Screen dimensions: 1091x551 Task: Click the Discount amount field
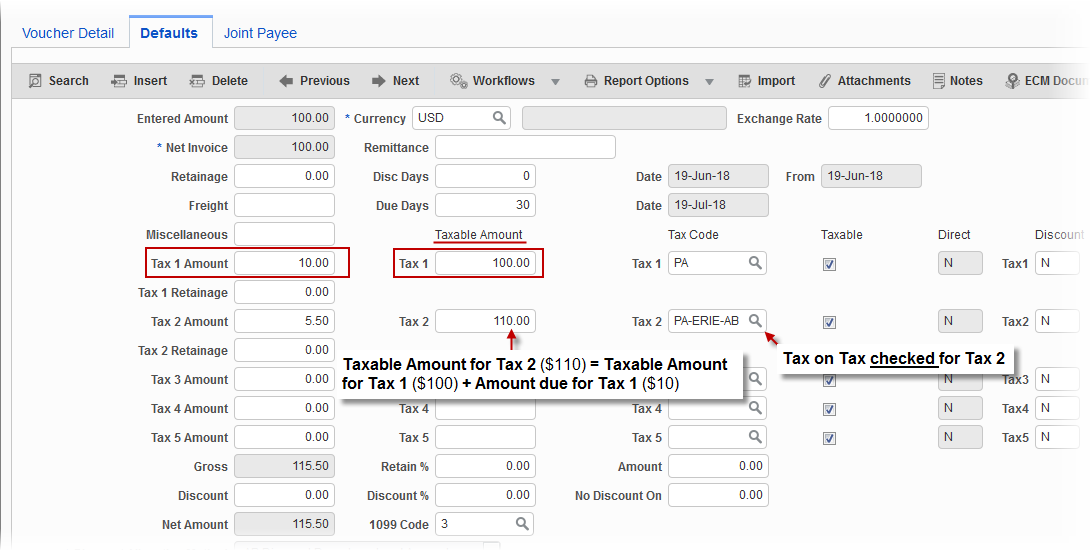click(285, 495)
